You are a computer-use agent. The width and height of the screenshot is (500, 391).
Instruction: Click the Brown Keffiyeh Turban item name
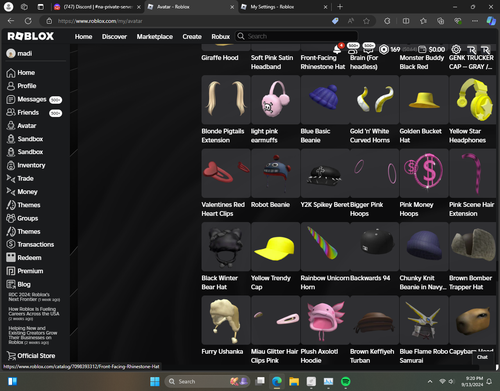pyautogui.click(x=372, y=356)
